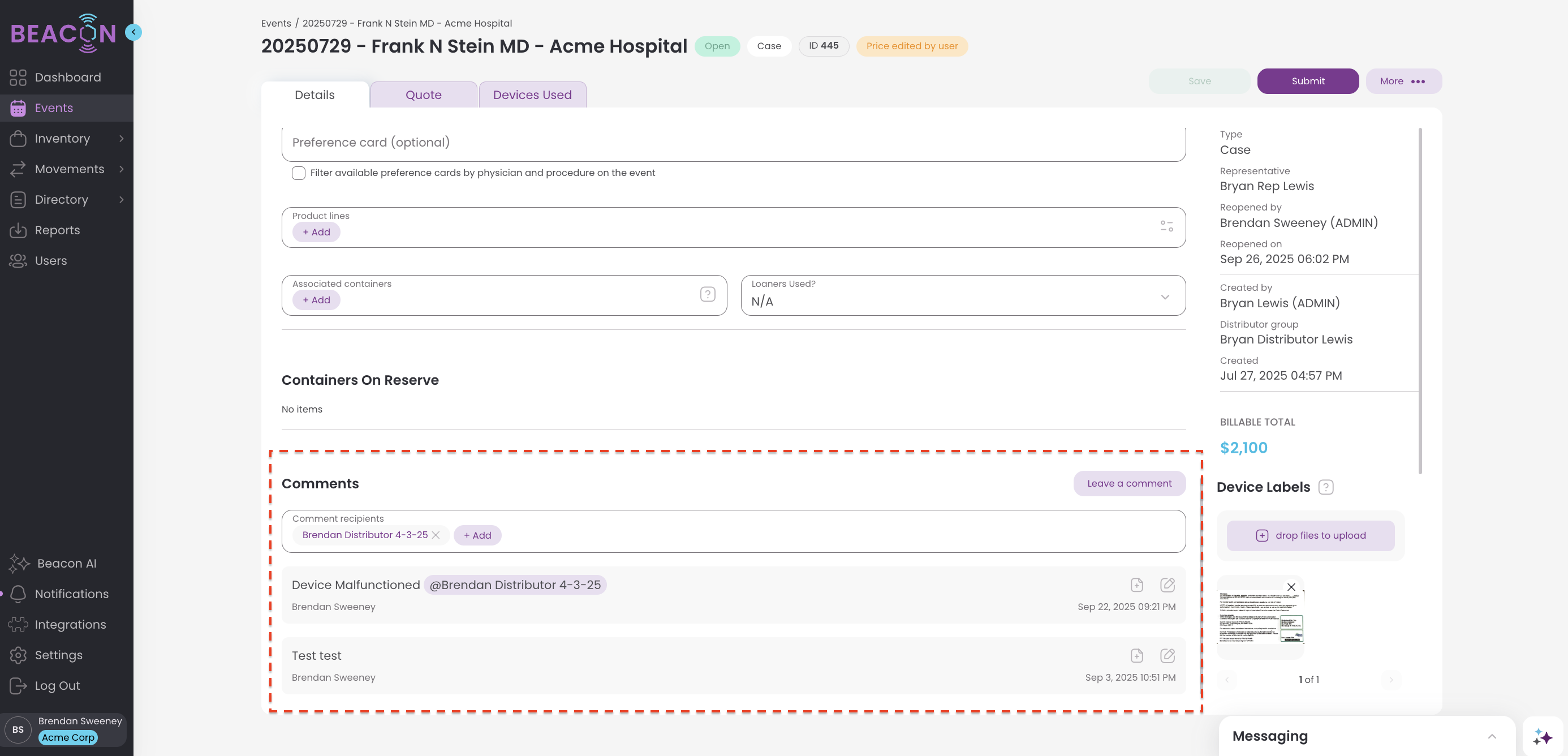Viewport: 1568px width, 756px height.
Task: Switch to the Quote tab
Action: click(423, 95)
